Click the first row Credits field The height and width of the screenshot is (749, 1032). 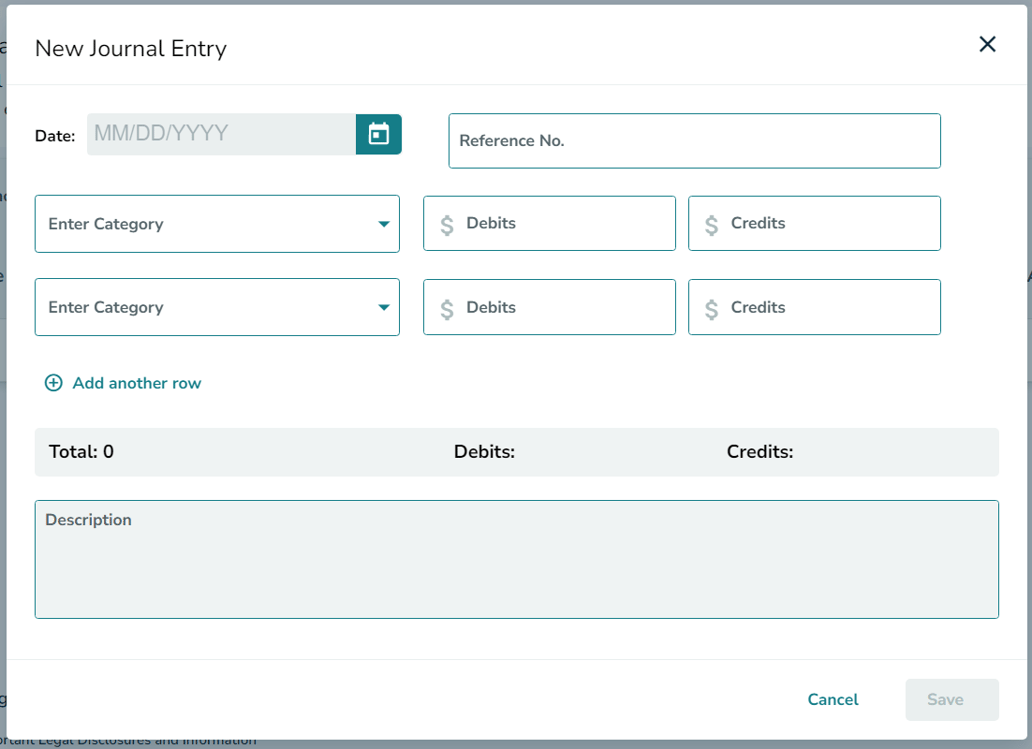tap(814, 223)
